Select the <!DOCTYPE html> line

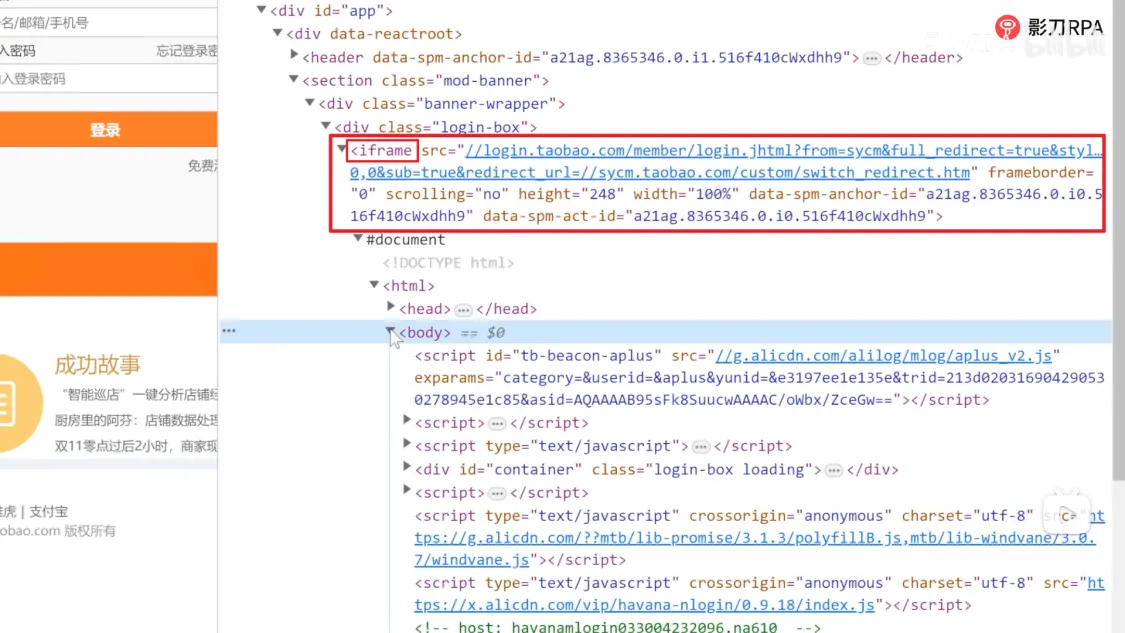[448, 263]
